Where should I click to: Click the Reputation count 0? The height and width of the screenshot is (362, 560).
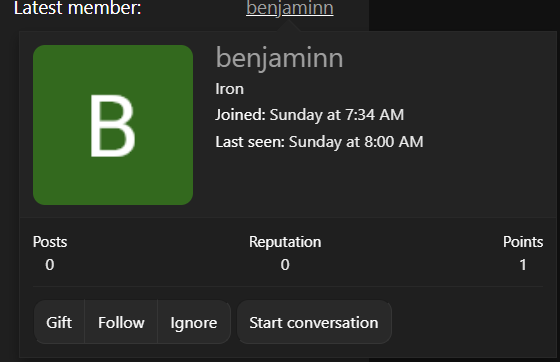coord(285,265)
